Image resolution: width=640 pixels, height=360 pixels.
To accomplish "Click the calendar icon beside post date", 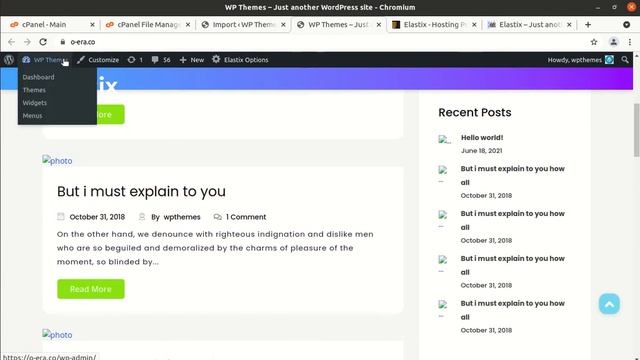I will point(61,217).
